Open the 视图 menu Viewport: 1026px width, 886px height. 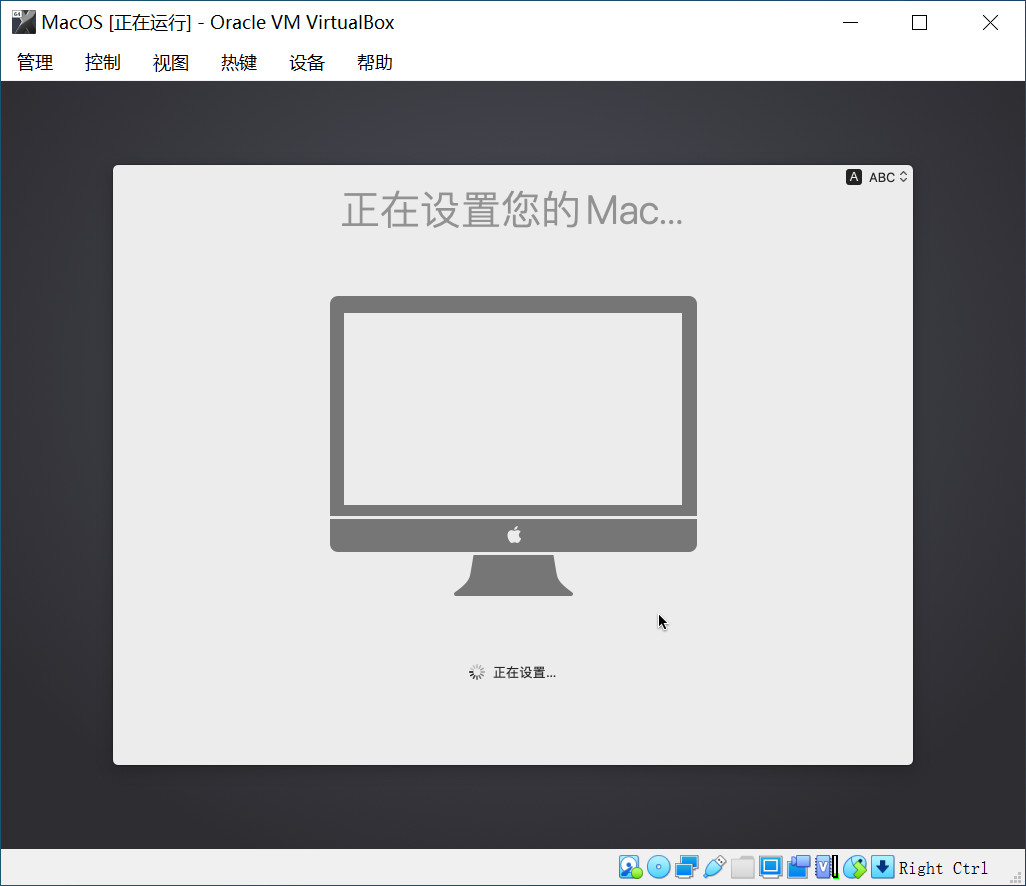pyautogui.click(x=171, y=63)
